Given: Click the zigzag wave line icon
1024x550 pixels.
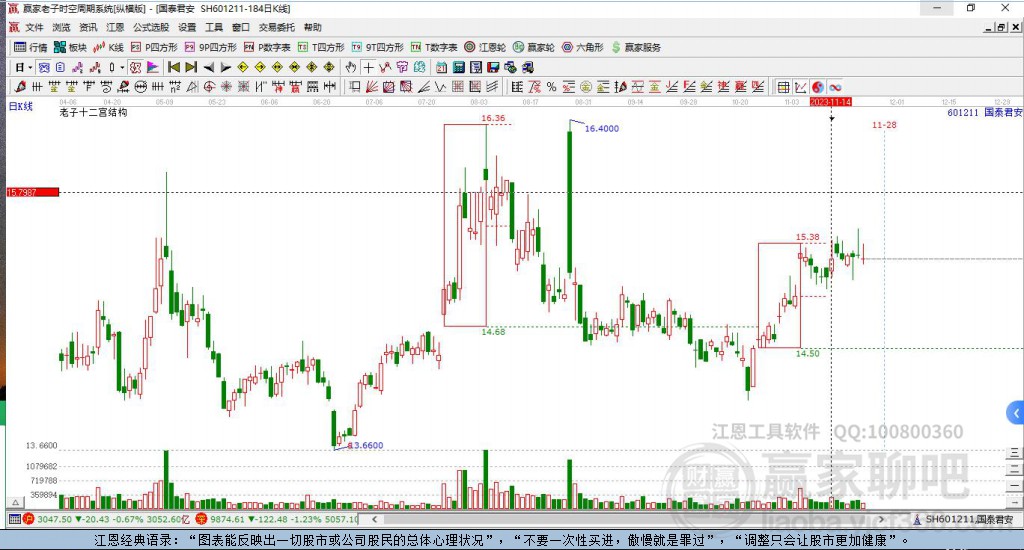Looking at the screenshot, I should [441, 86].
